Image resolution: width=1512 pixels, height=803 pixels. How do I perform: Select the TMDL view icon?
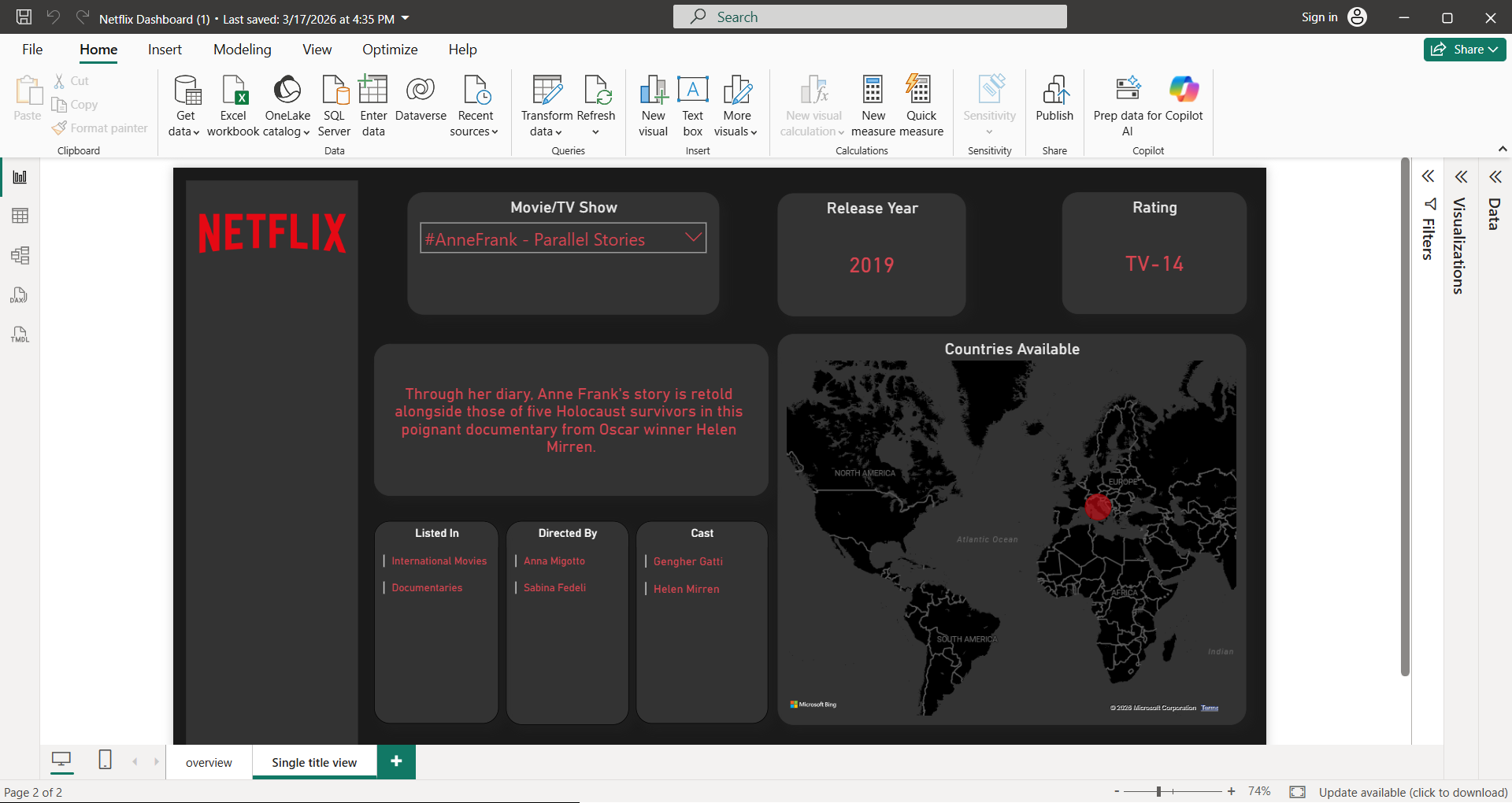20,335
